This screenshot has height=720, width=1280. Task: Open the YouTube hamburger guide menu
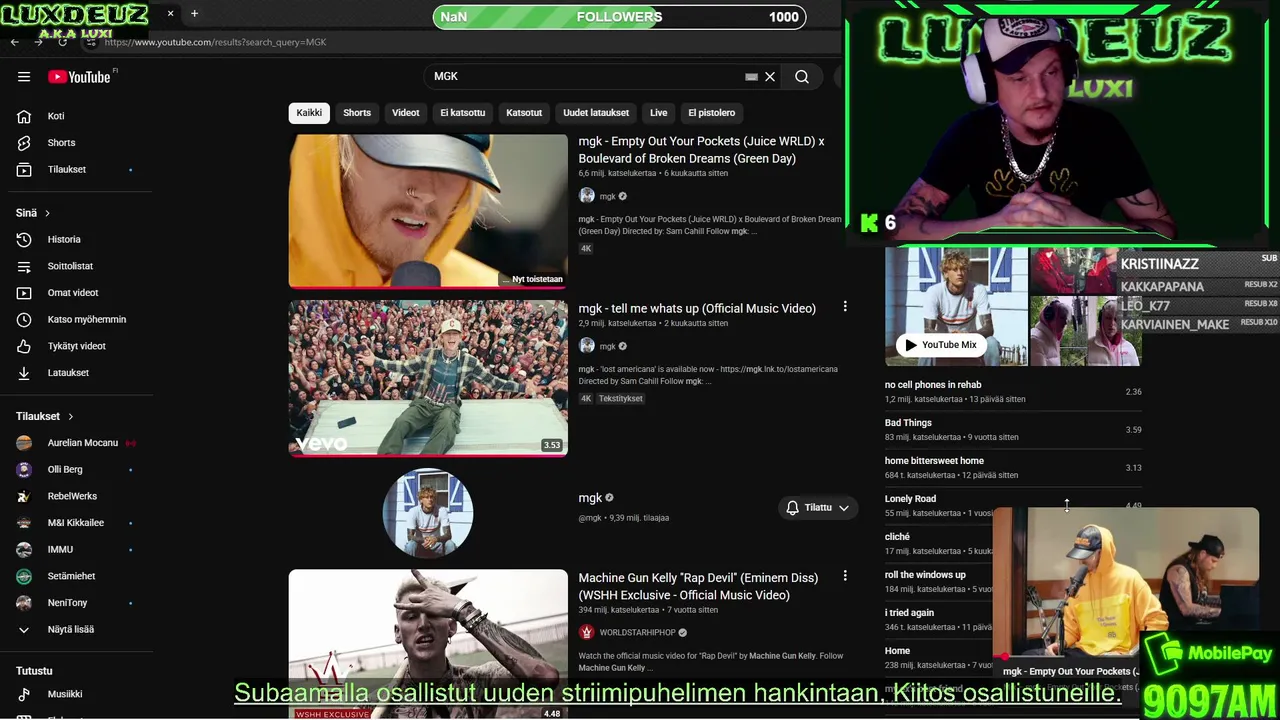24,77
